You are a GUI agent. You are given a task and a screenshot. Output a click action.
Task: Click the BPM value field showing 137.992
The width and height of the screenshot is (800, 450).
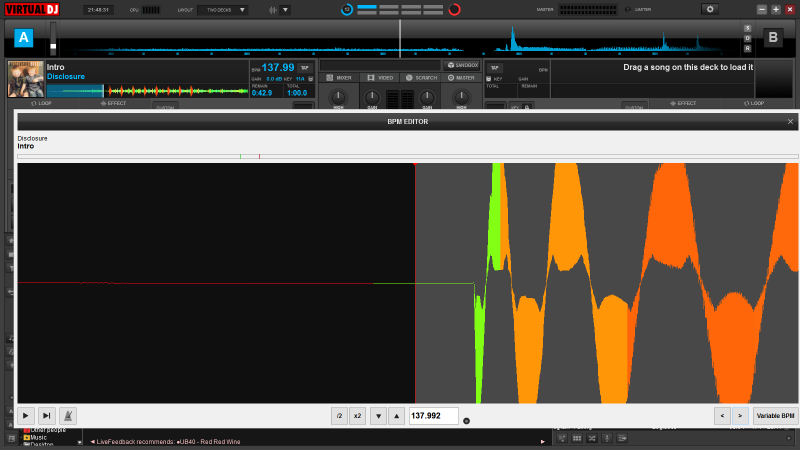click(434, 416)
